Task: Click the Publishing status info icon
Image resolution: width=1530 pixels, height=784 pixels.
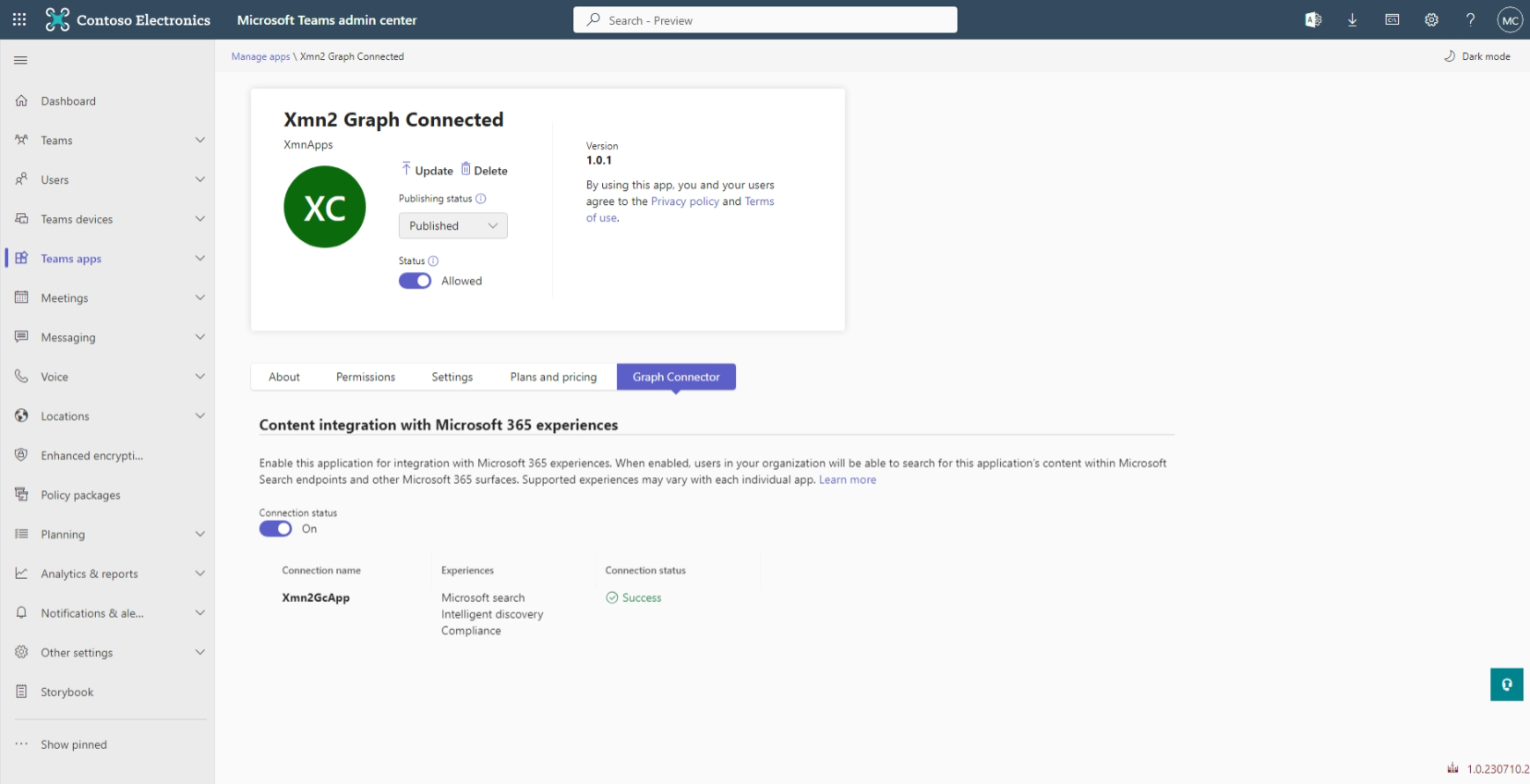Action: 481,199
